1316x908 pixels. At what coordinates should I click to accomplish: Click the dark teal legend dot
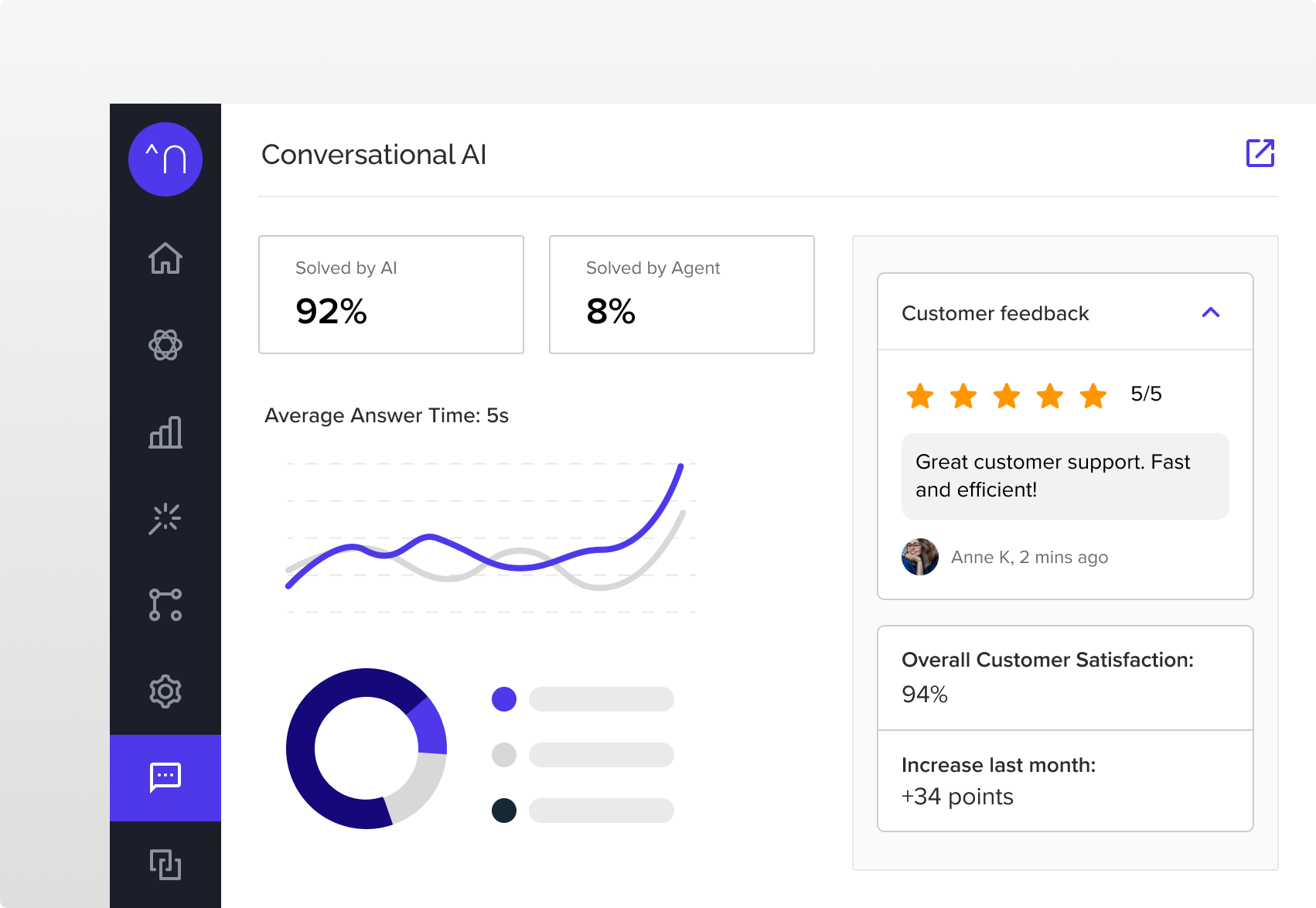coord(504,811)
